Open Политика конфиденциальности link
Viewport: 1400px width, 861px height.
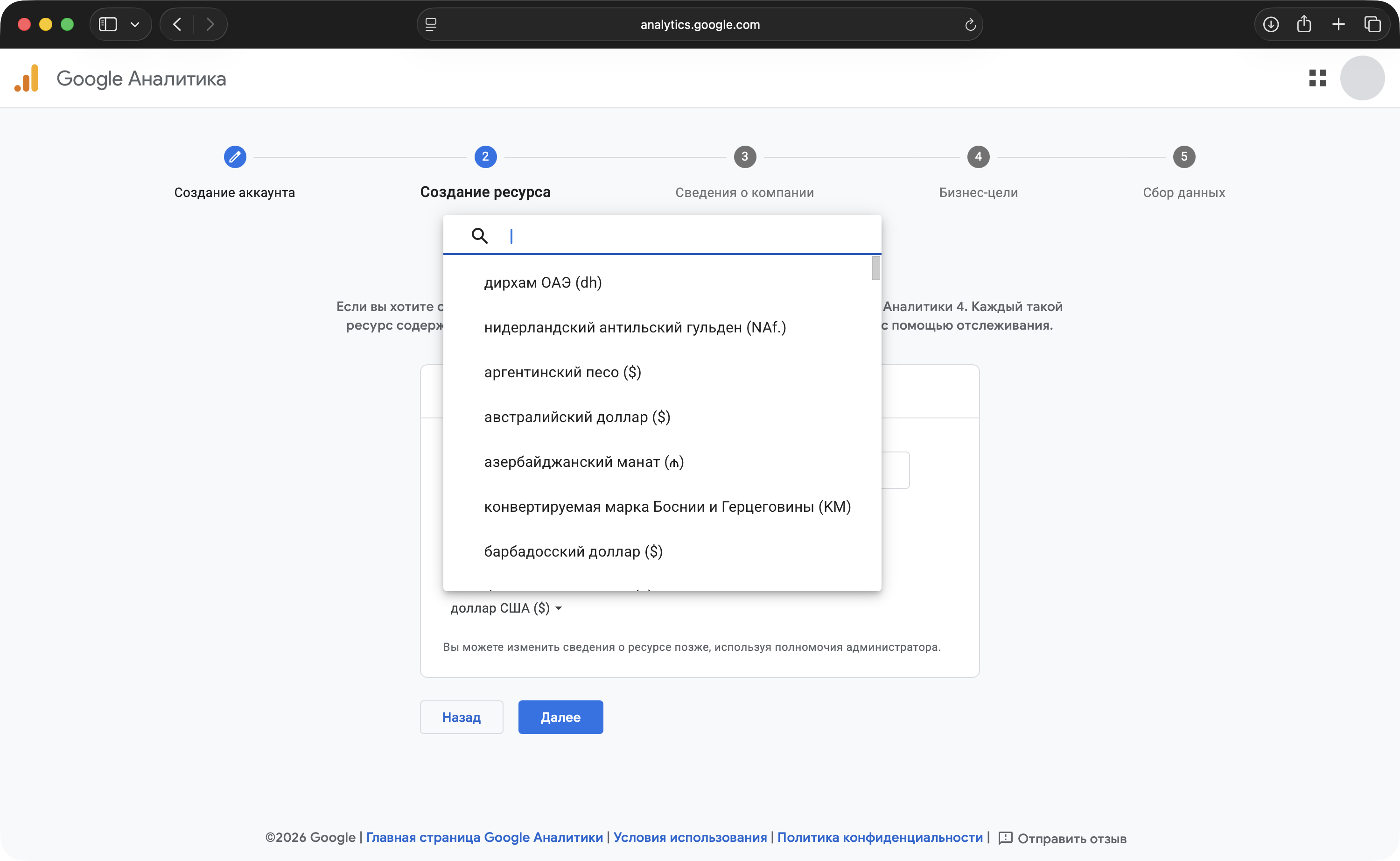pos(880,837)
